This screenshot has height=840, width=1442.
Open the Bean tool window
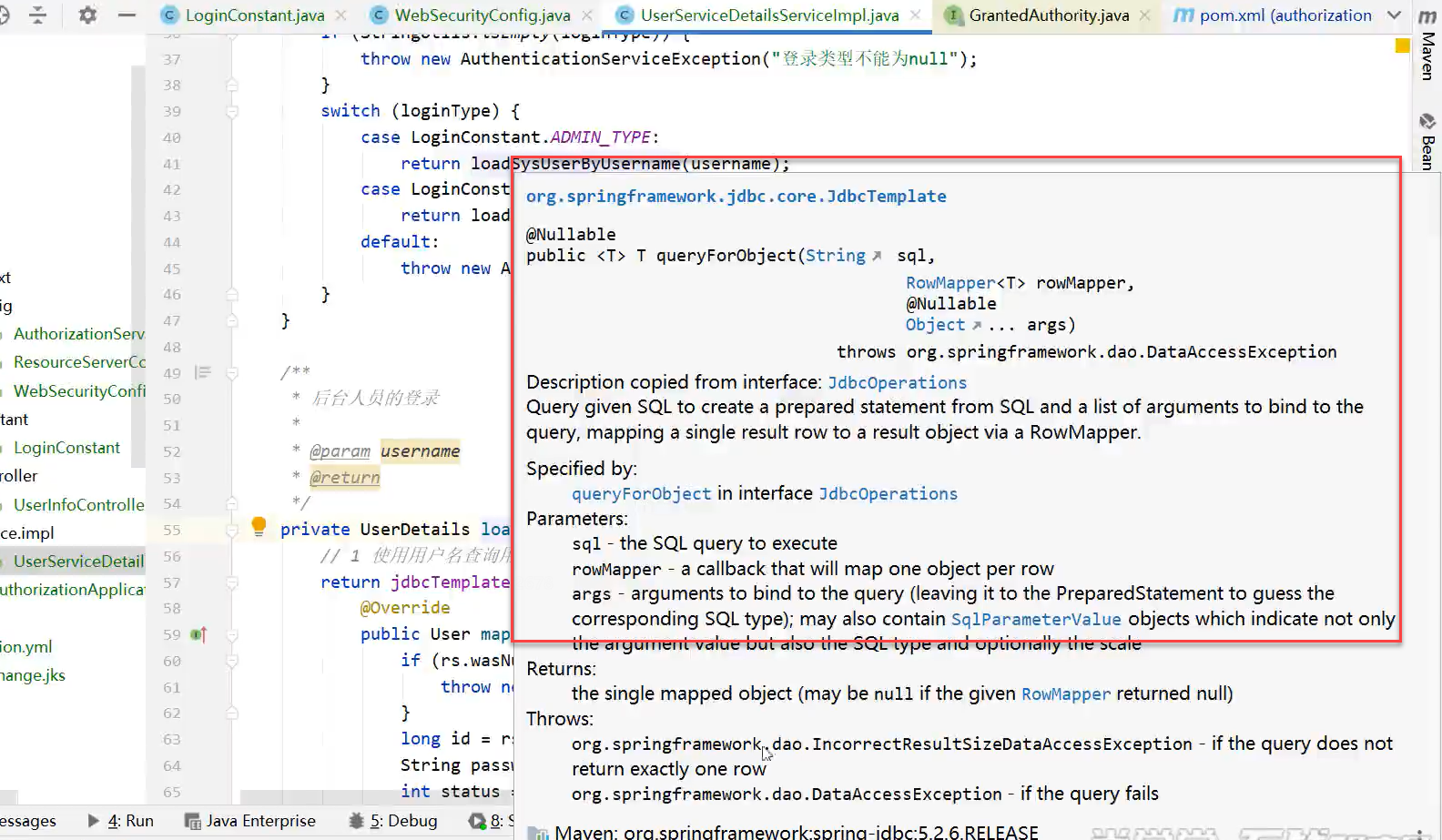[x=1427, y=141]
